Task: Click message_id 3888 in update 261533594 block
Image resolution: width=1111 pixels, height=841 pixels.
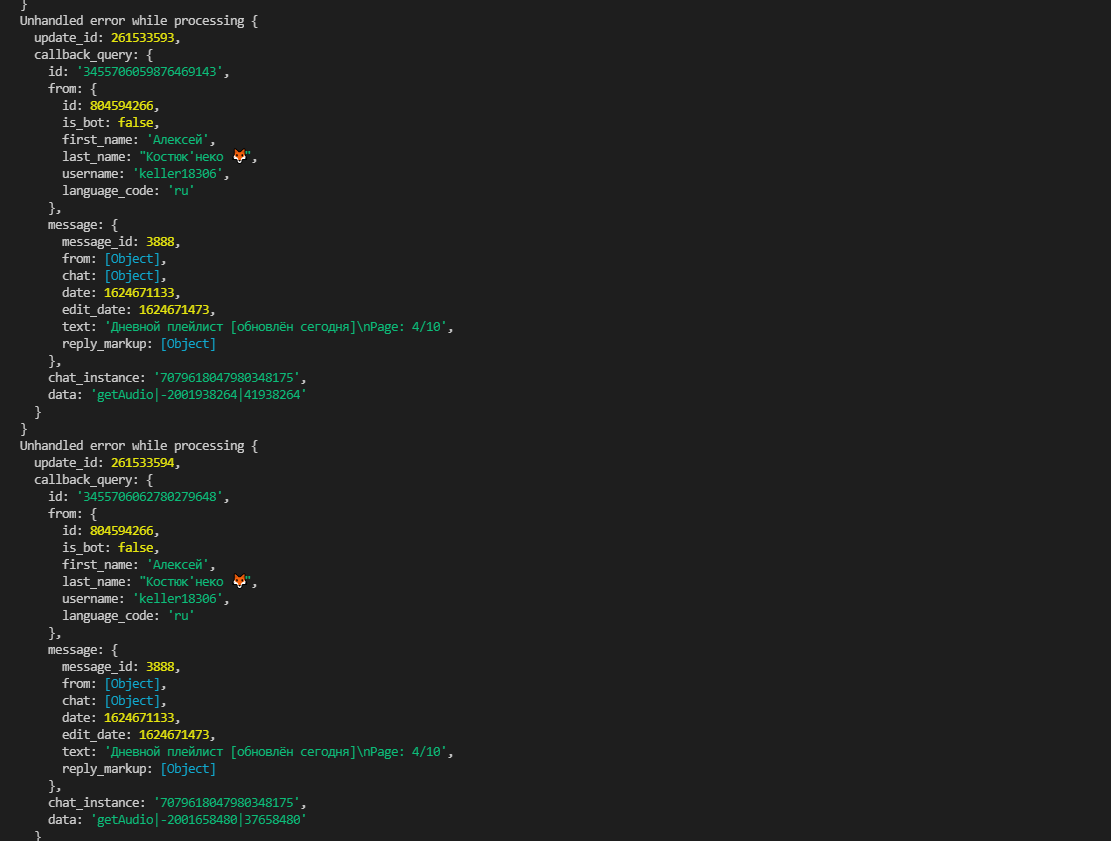Action: [x=160, y=667]
